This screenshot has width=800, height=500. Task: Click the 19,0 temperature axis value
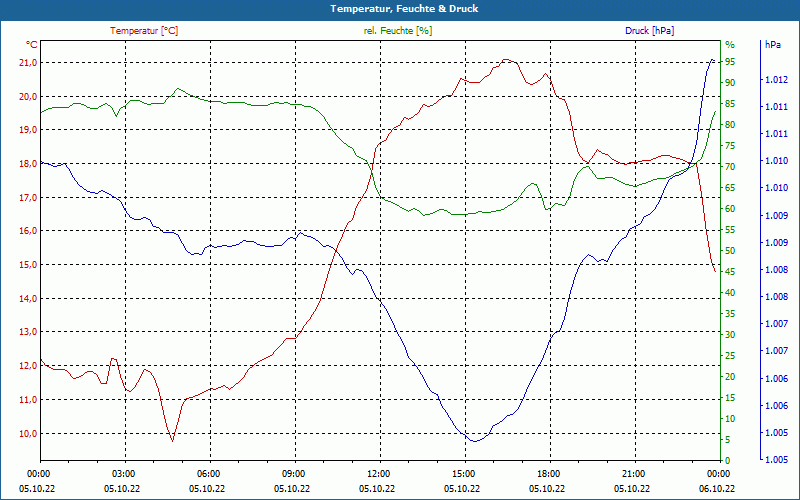[x=29, y=130]
